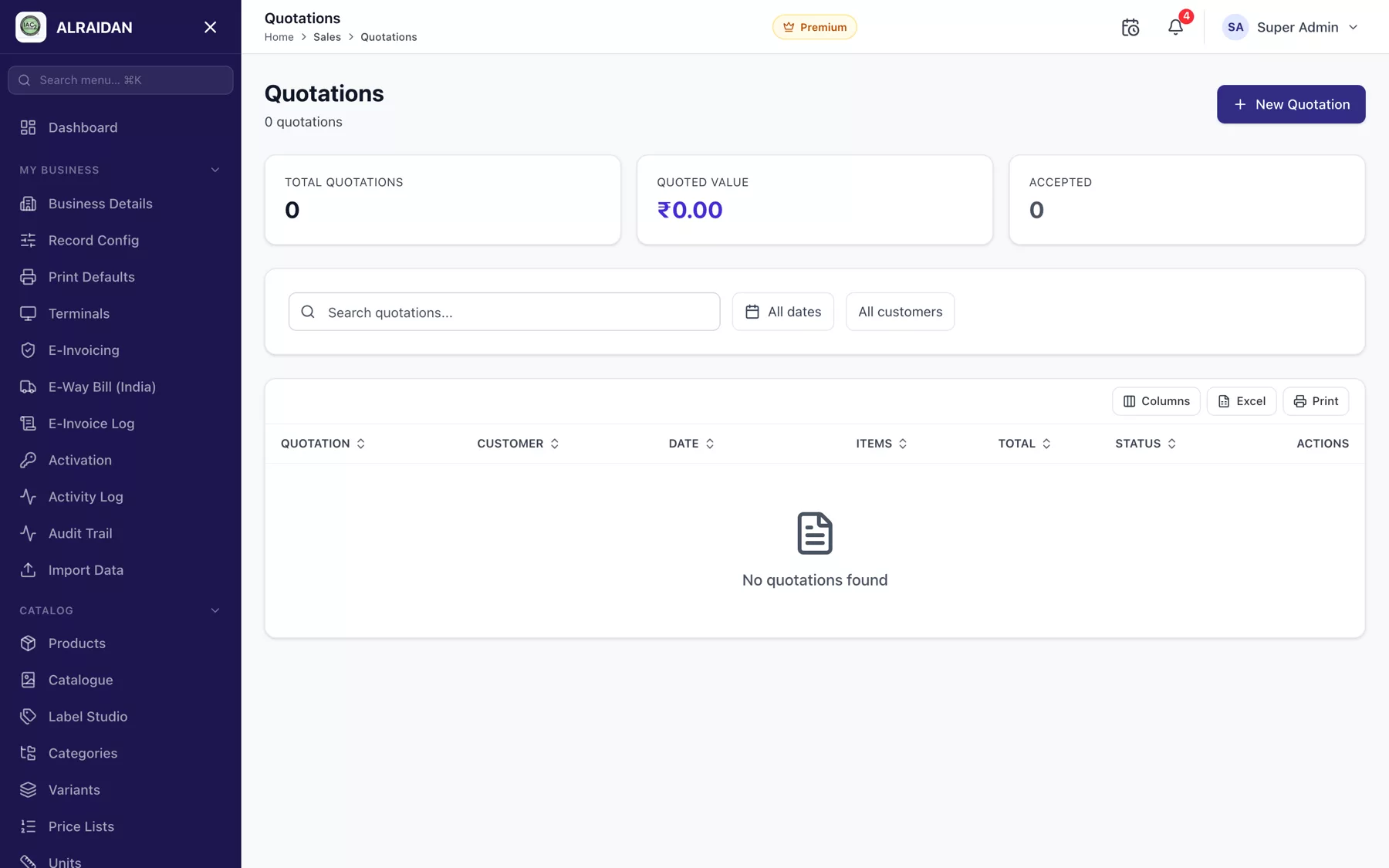Sort by STATUS column
This screenshot has height=868, width=1389.
pyautogui.click(x=1146, y=444)
